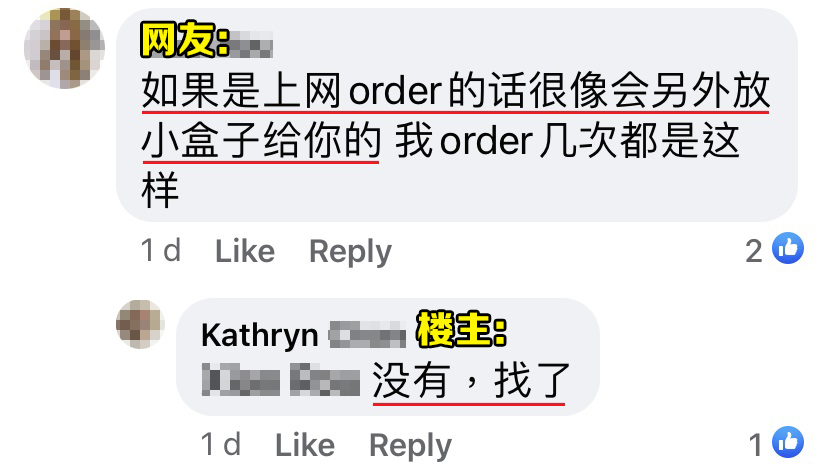Like Kathryn's reply comment
828x464 pixels.
click(305, 445)
